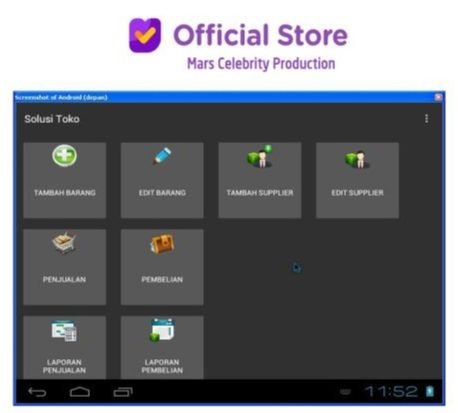This screenshot has width=458, height=413.
Task: Click the TAMBAH BARANG label
Action: [x=65, y=193]
